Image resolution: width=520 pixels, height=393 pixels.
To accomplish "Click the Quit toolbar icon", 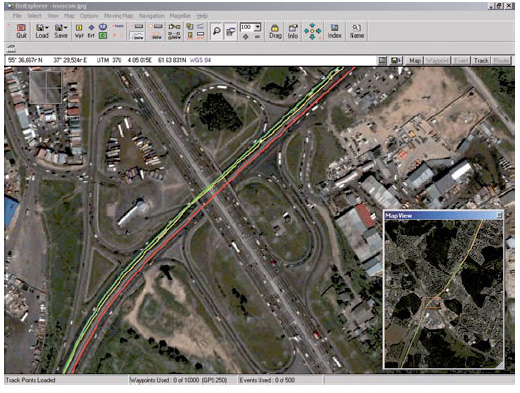I will [21, 31].
